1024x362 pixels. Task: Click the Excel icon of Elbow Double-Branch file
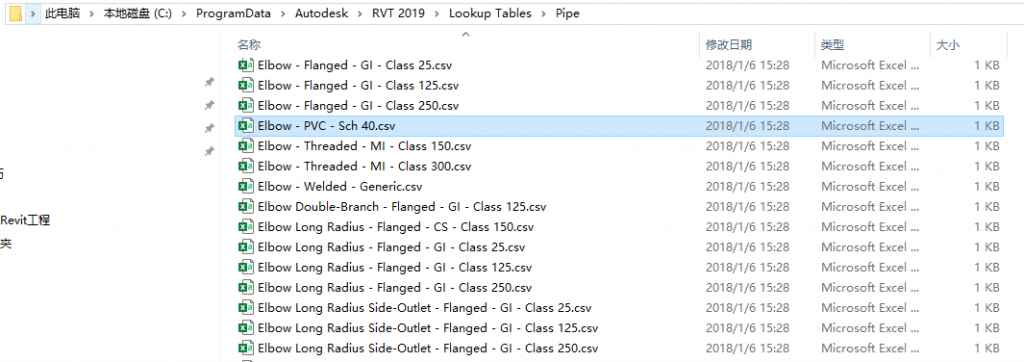[x=246, y=206]
